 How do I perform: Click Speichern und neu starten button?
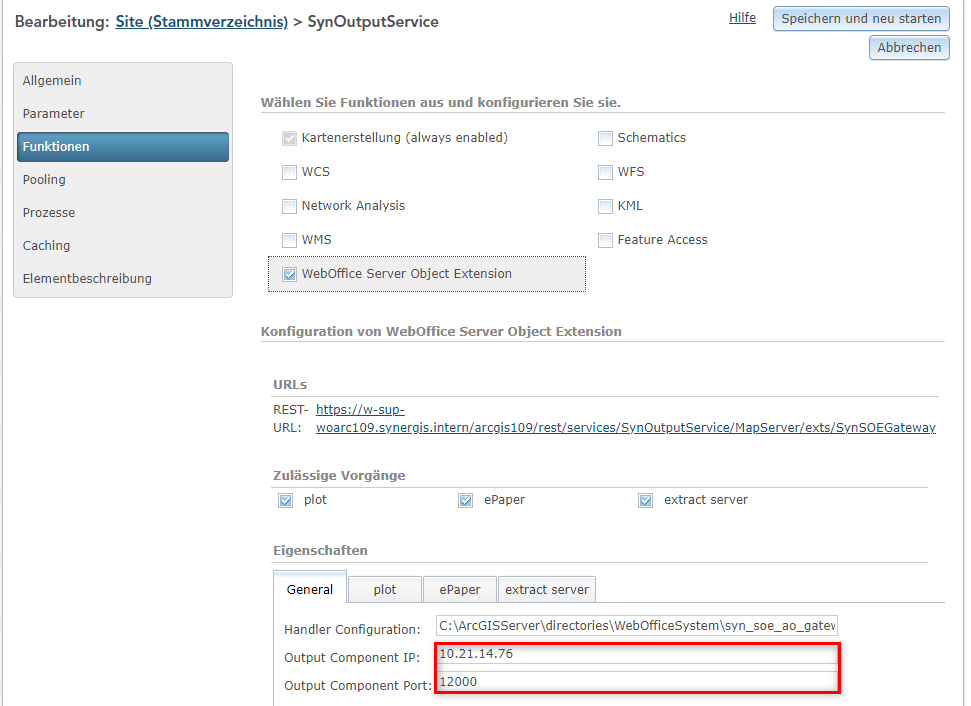861,18
